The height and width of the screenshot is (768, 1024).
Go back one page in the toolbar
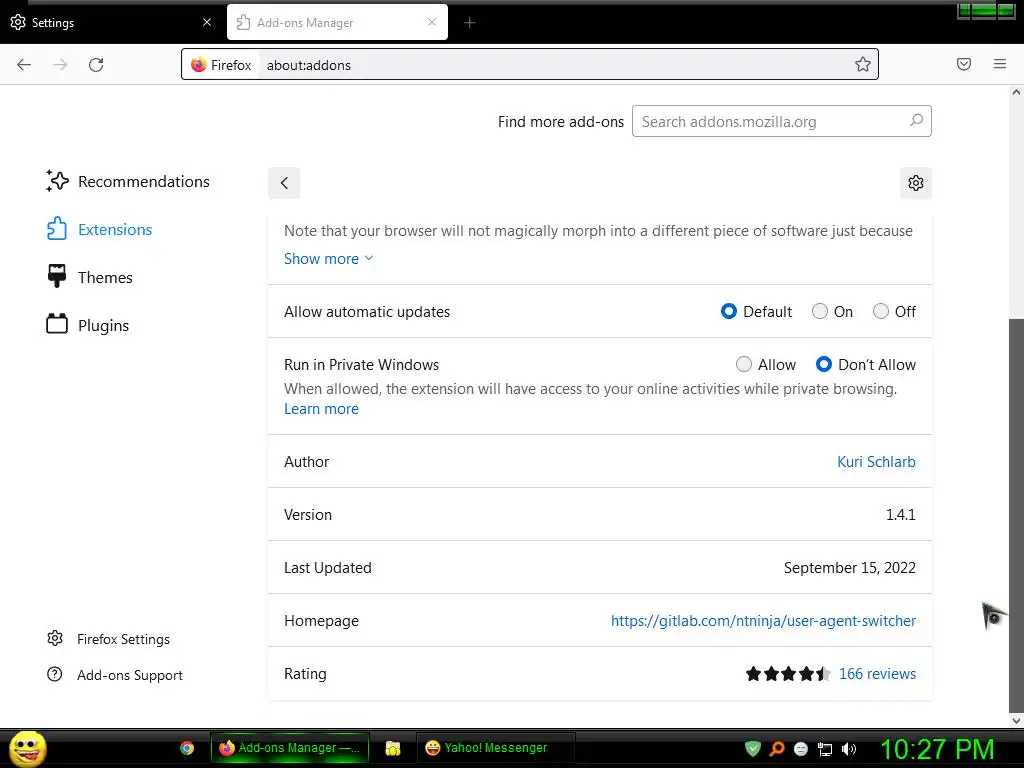click(x=24, y=65)
